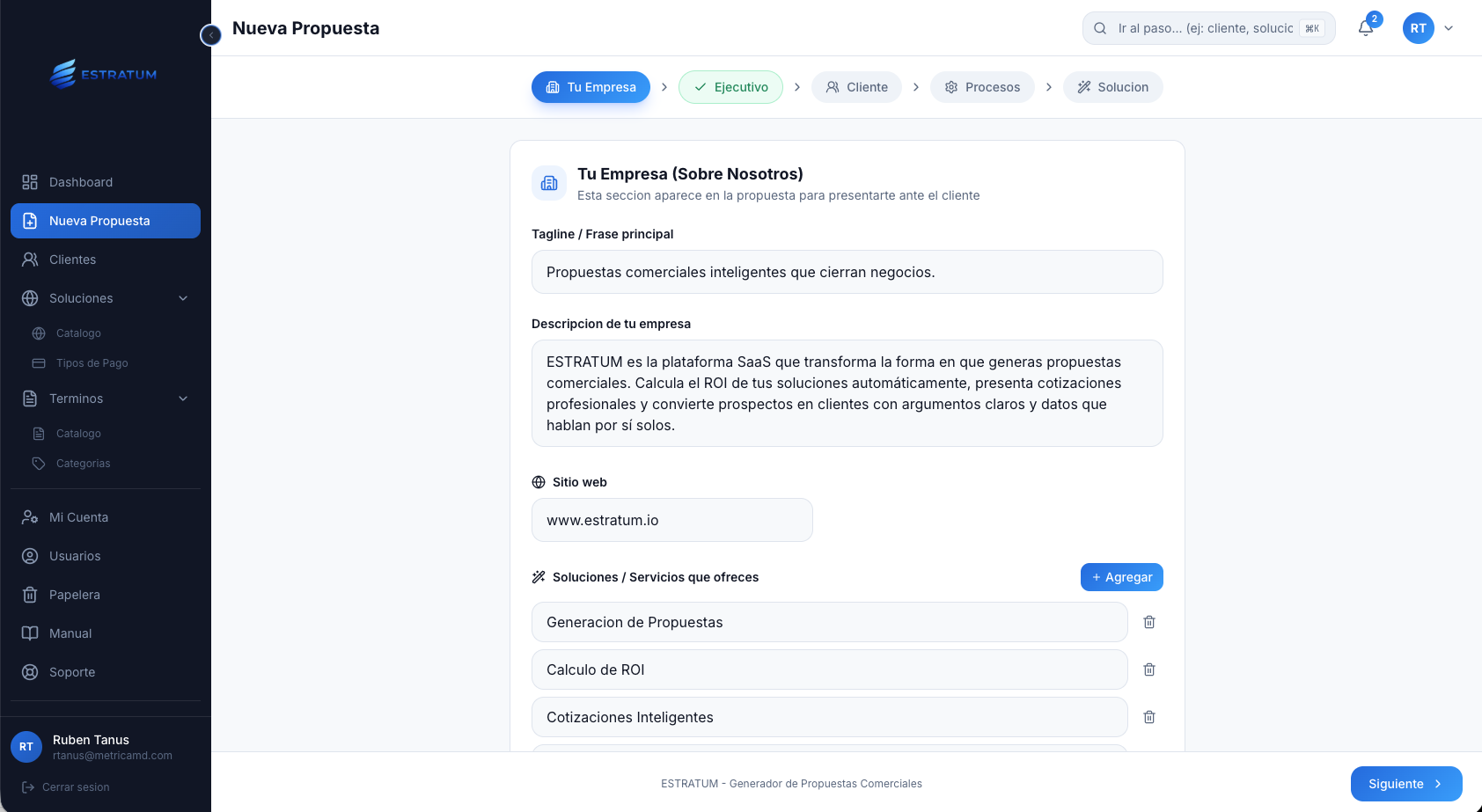The image size is (1482, 812).
Task: Delete the 'Calculo de ROI' solution
Action: (1148, 669)
